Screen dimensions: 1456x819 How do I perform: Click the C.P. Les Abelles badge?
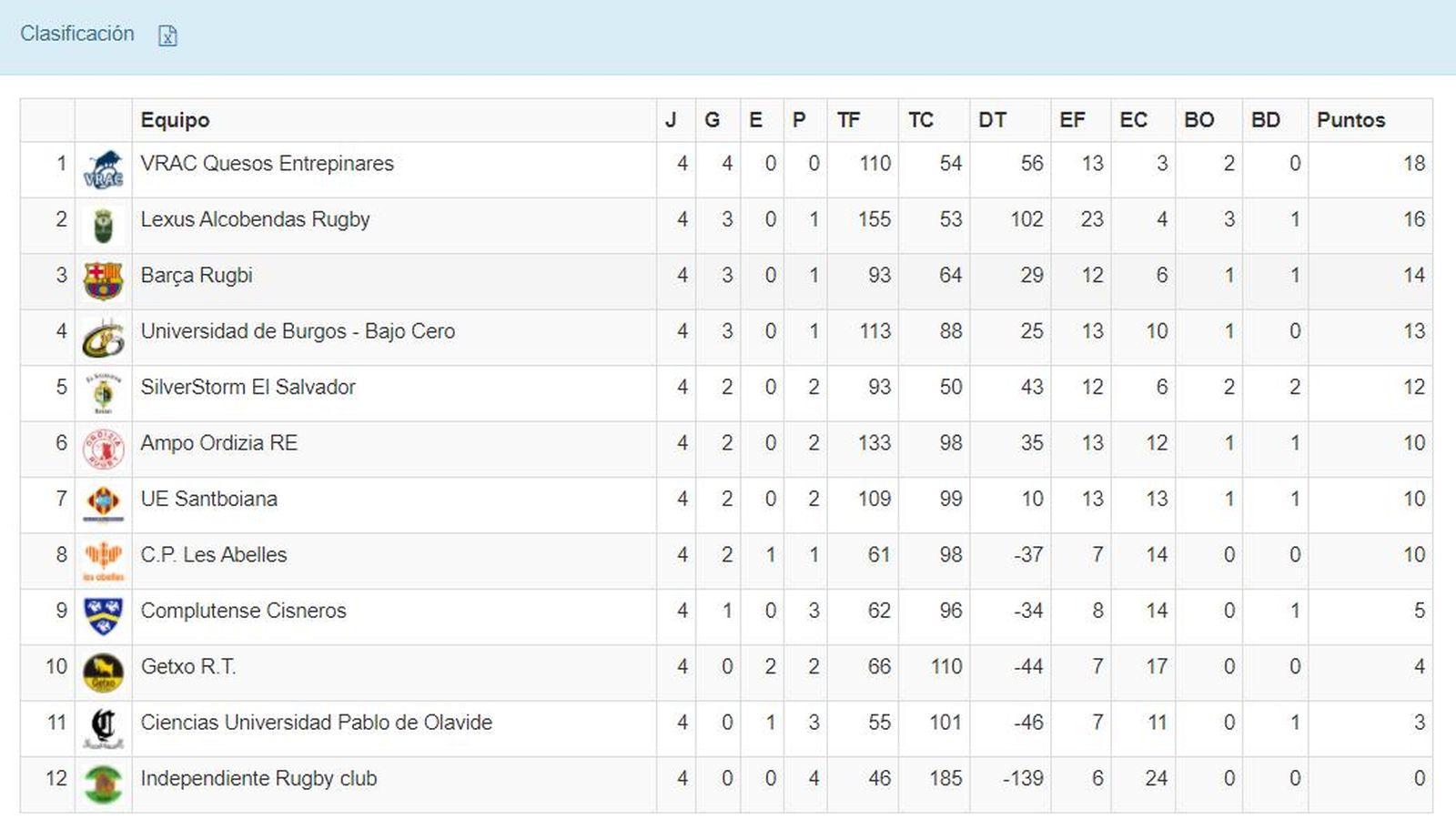[104, 560]
